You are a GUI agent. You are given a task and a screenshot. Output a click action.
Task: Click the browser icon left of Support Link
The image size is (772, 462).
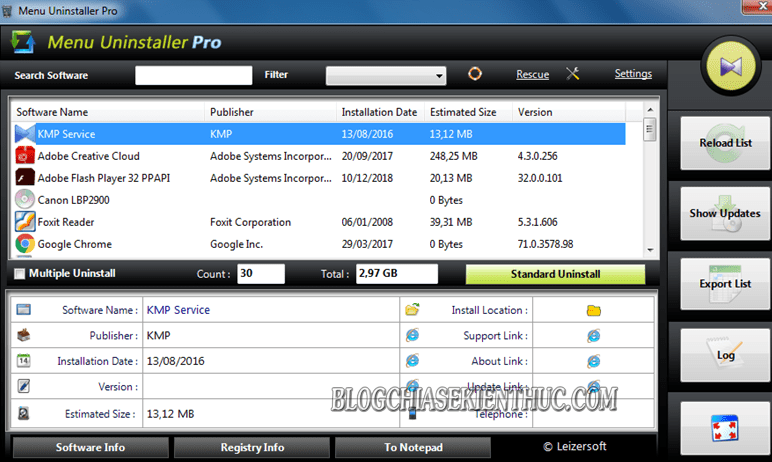click(412, 335)
